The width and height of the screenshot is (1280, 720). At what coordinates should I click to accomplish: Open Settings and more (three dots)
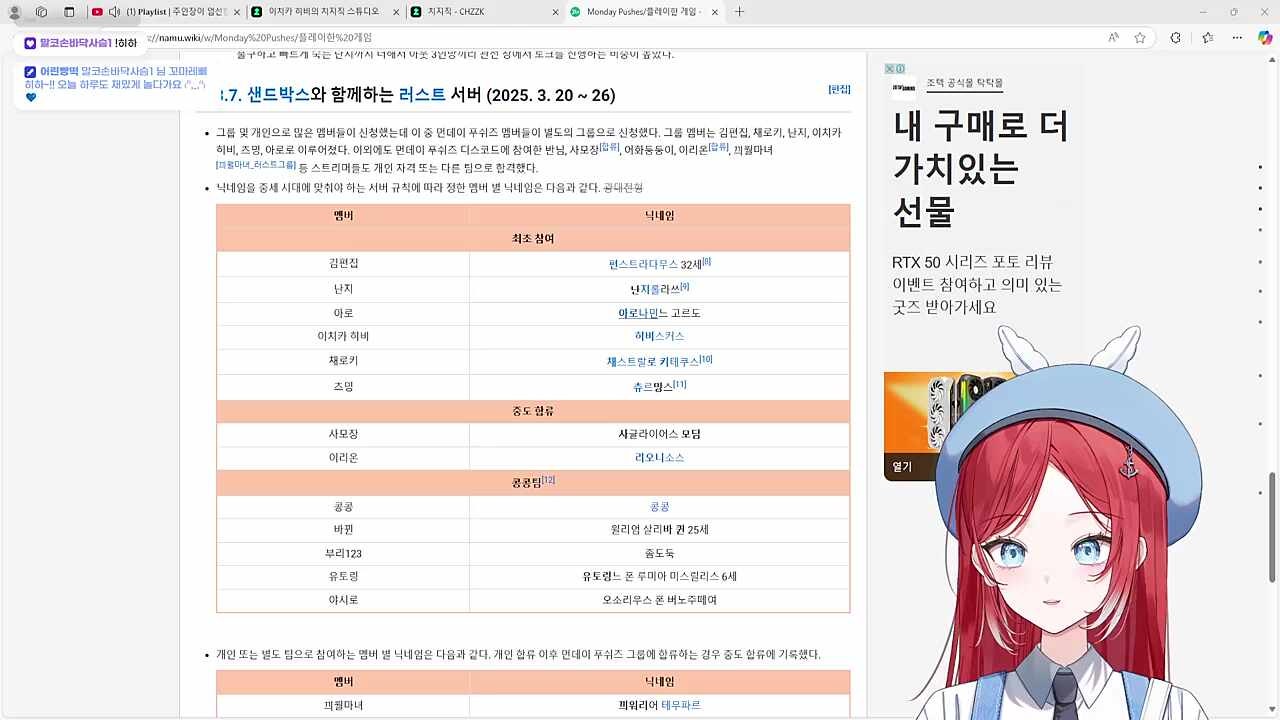coord(1237,38)
